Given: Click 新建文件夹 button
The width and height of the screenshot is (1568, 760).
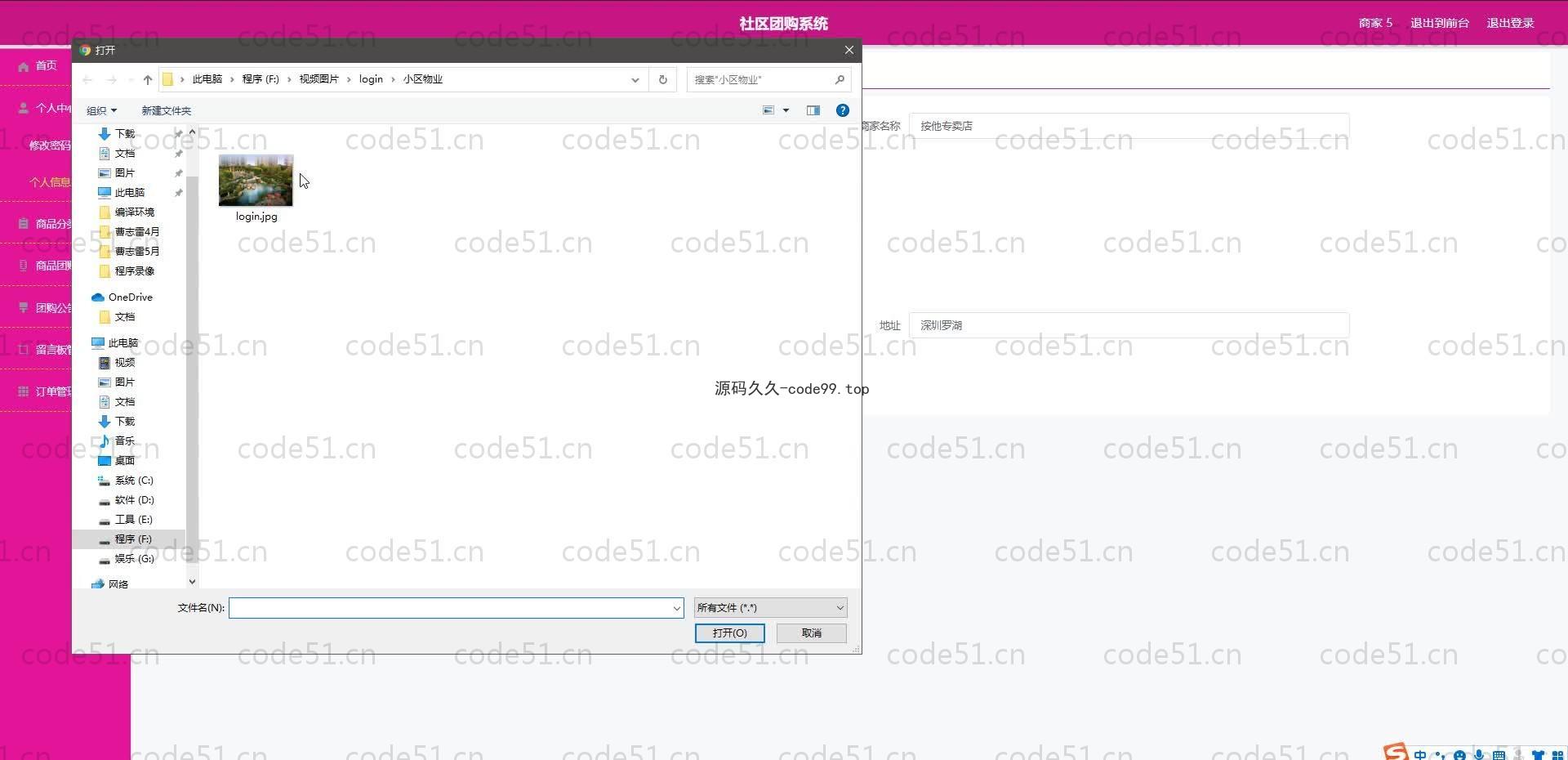Looking at the screenshot, I should click(x=166, y=110).
